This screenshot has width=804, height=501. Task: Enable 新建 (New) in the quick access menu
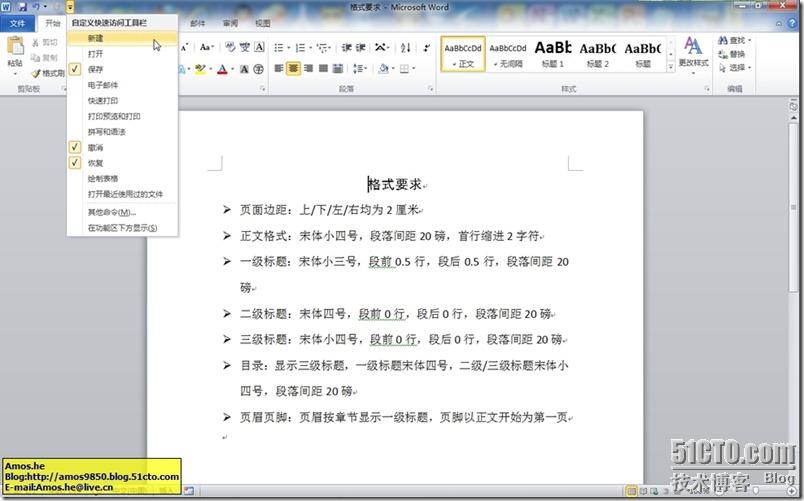[123, 38]
